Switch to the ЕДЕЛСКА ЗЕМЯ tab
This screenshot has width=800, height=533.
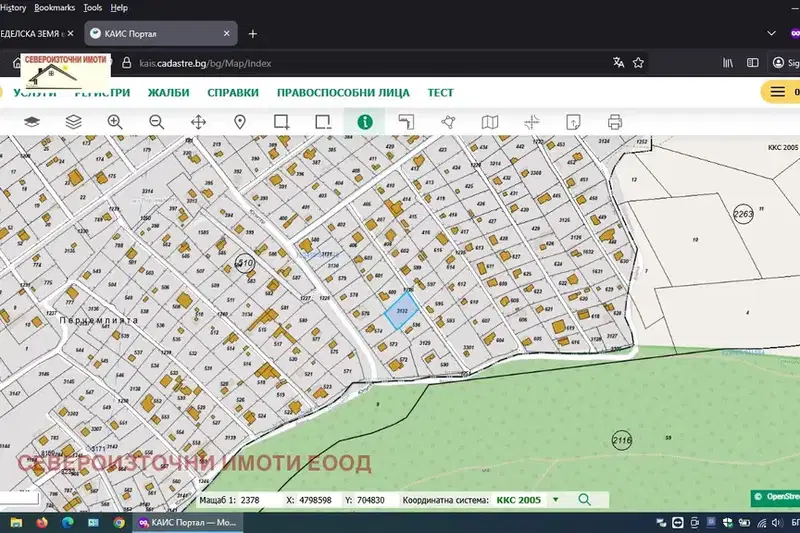[31, 34]
